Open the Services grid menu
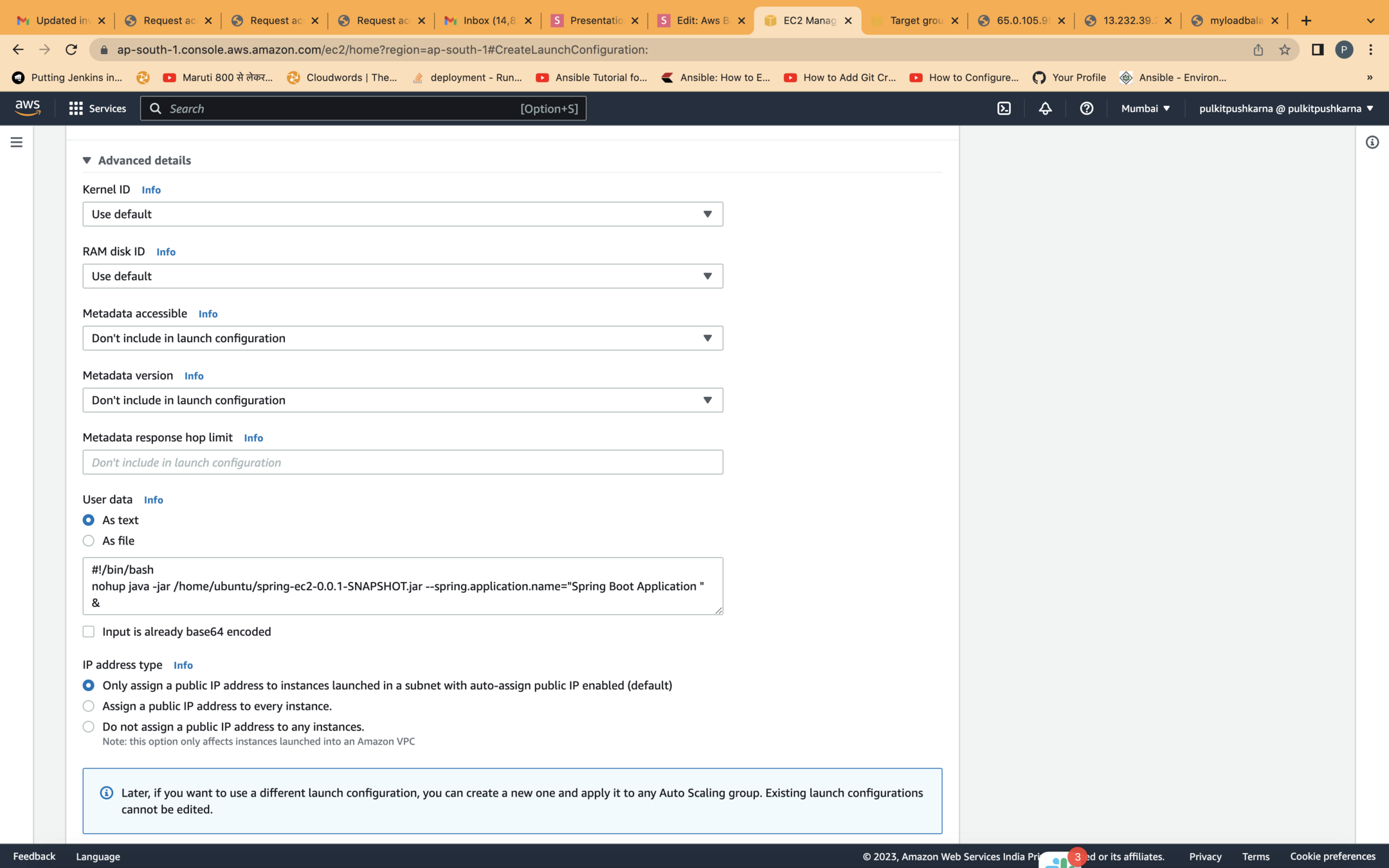 coord(97,109)
